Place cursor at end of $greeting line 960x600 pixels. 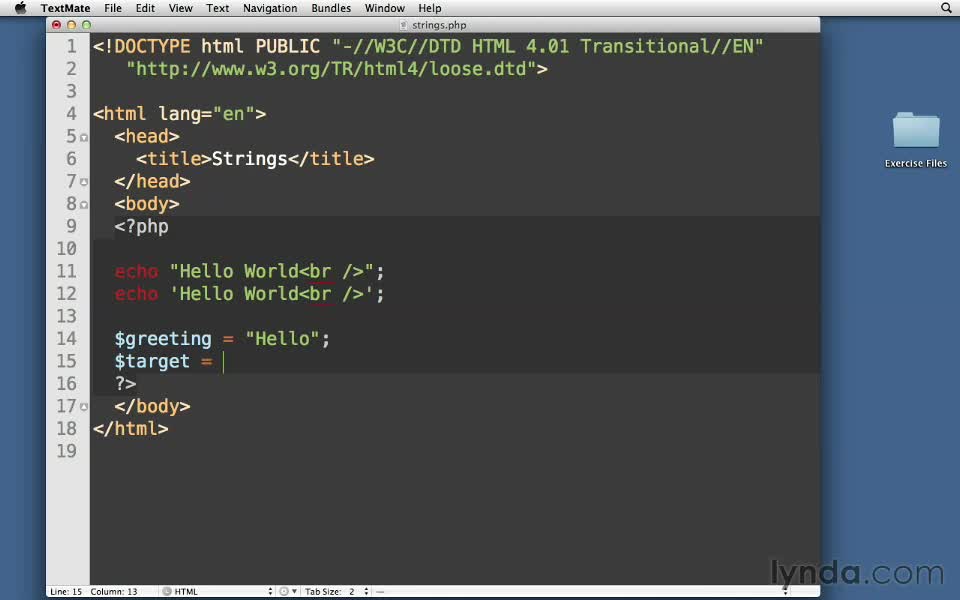pos(331,339)
